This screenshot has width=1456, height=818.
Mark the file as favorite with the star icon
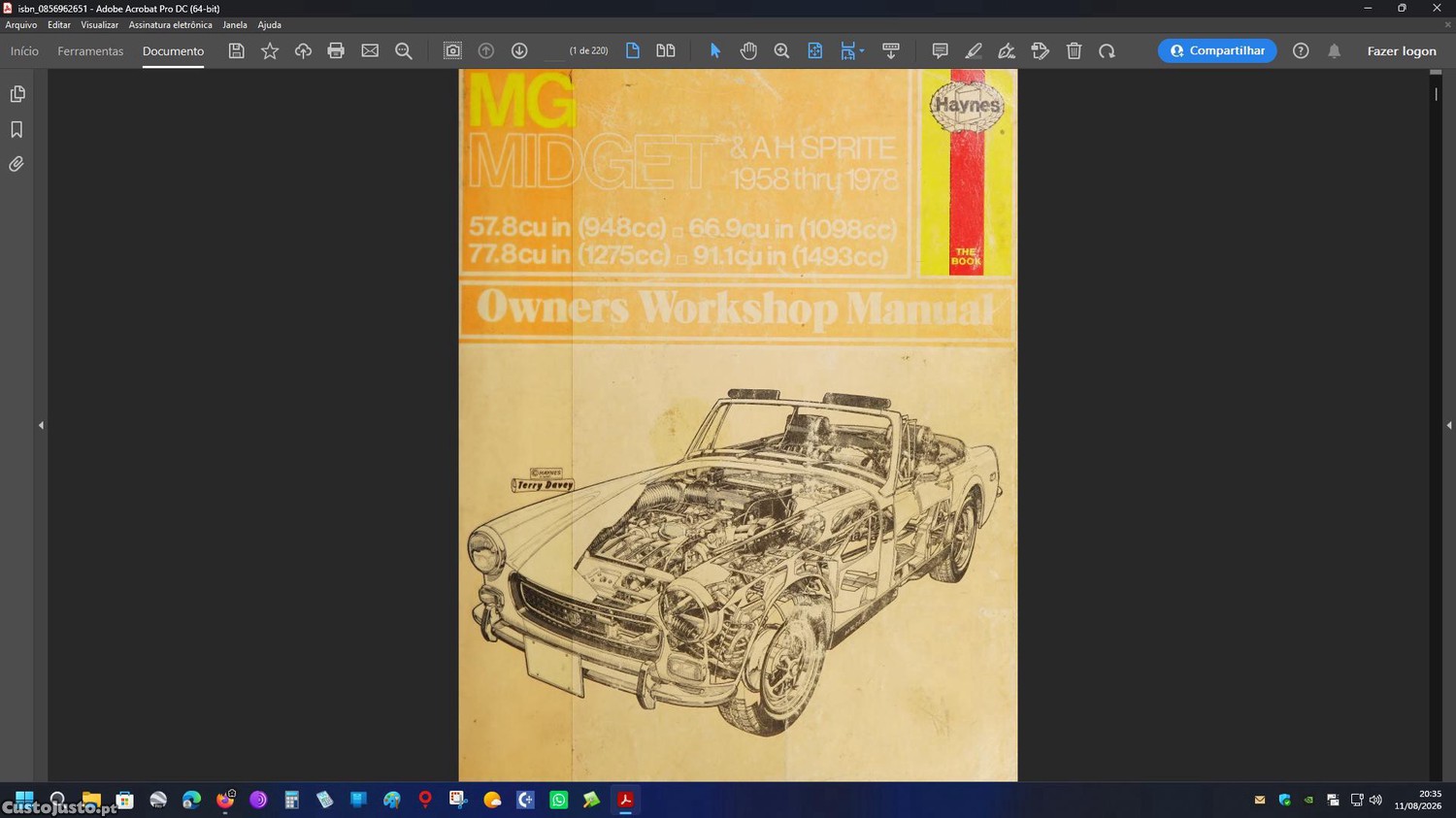tap(270, 50)
